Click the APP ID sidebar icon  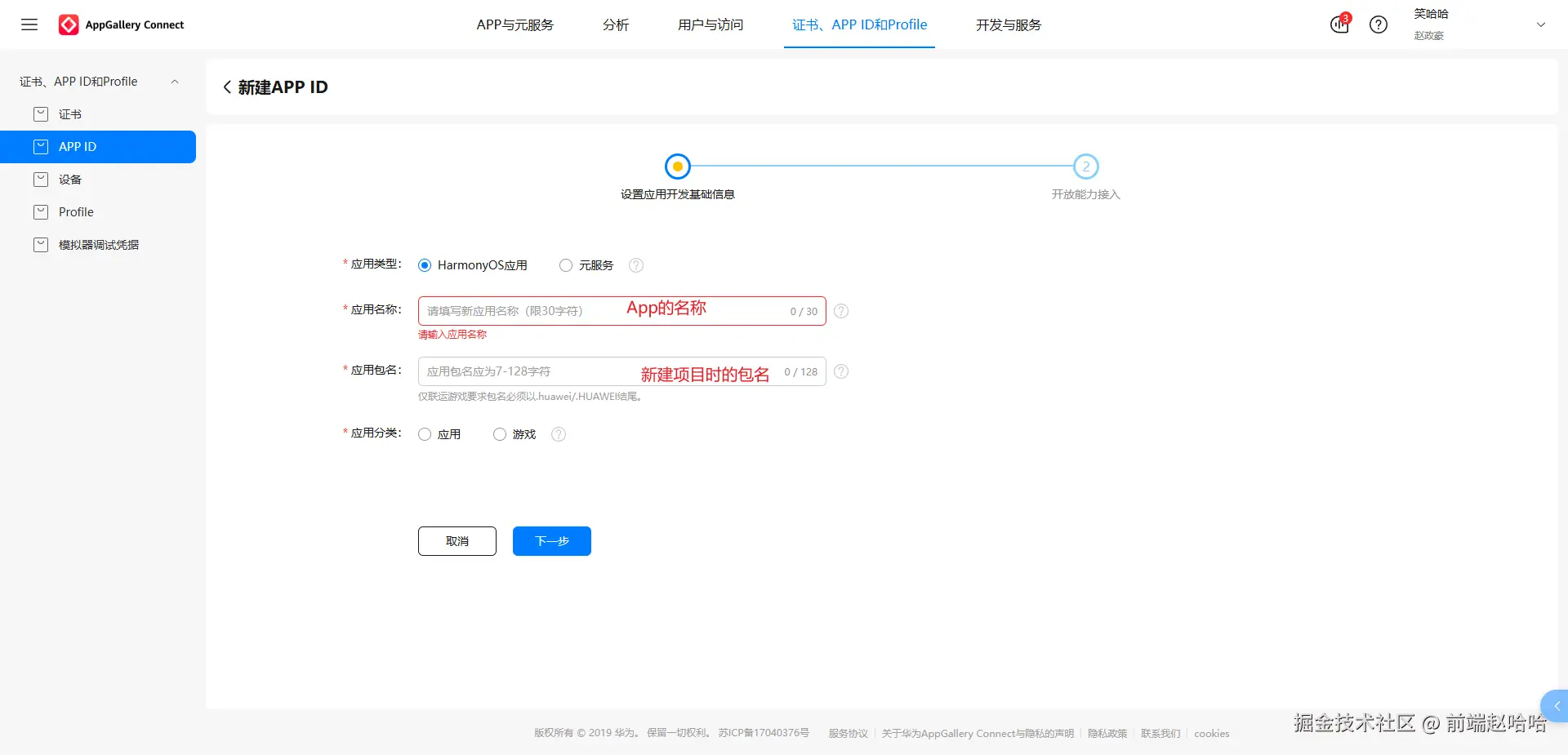41,147
